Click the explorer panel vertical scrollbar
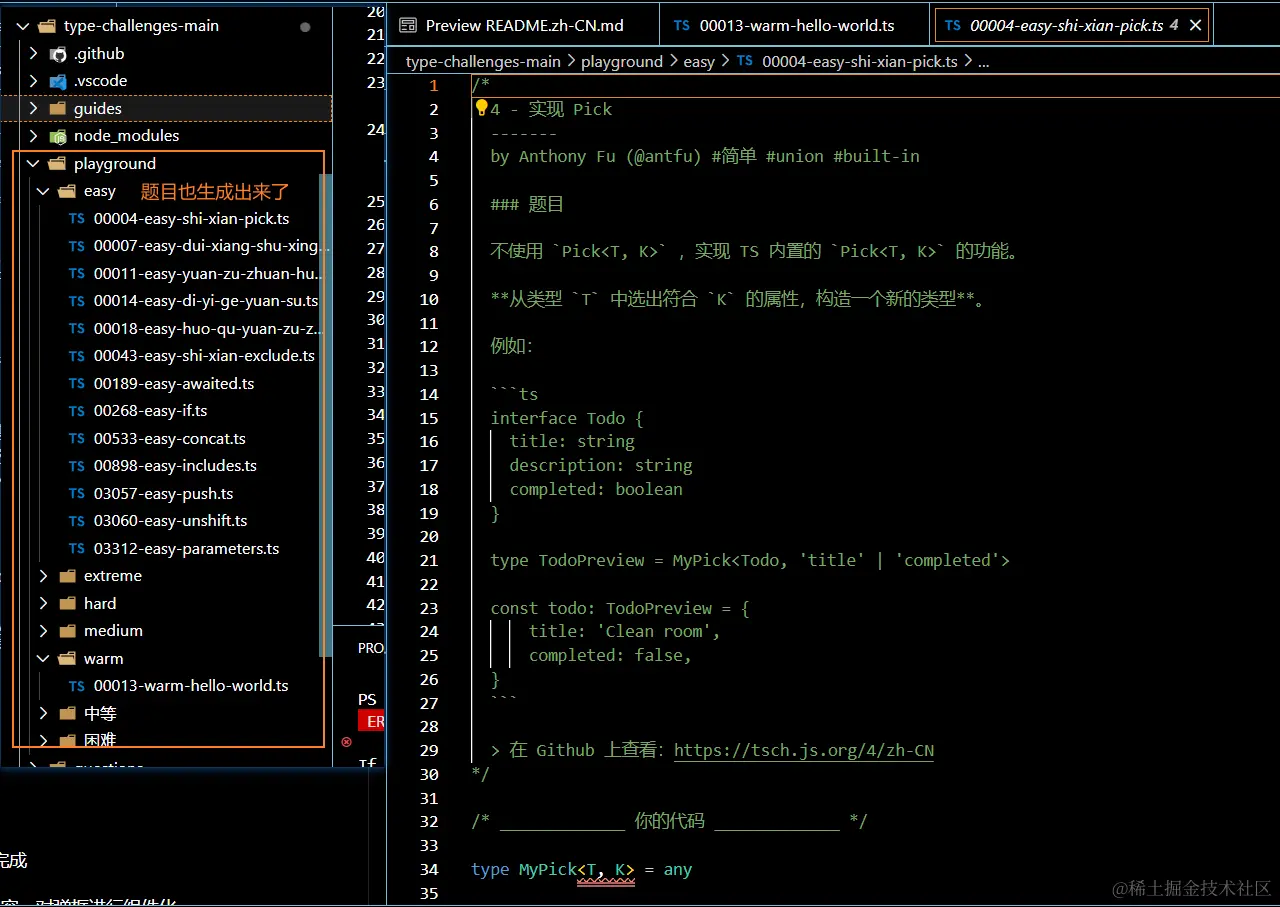 (x=325, y=415)
